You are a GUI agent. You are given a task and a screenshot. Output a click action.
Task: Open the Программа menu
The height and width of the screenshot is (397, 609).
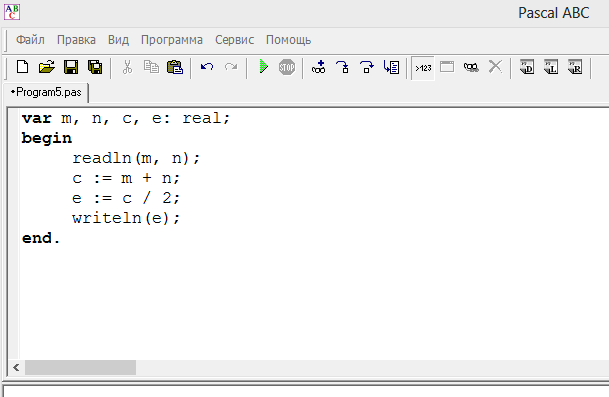coord(172,40)
